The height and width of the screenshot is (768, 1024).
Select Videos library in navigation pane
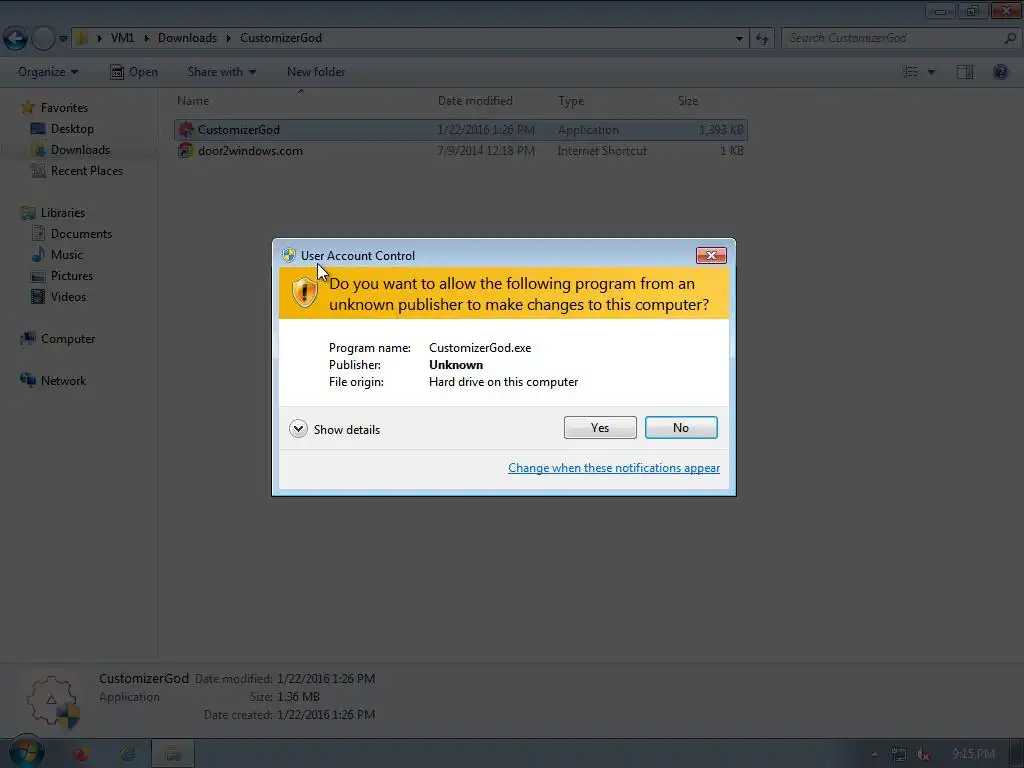[68, 296]
